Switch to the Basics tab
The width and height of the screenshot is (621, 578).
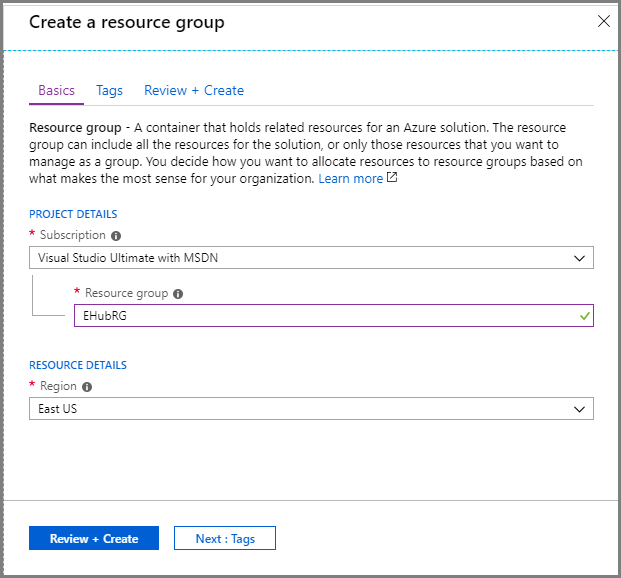(x=56, y=90)
